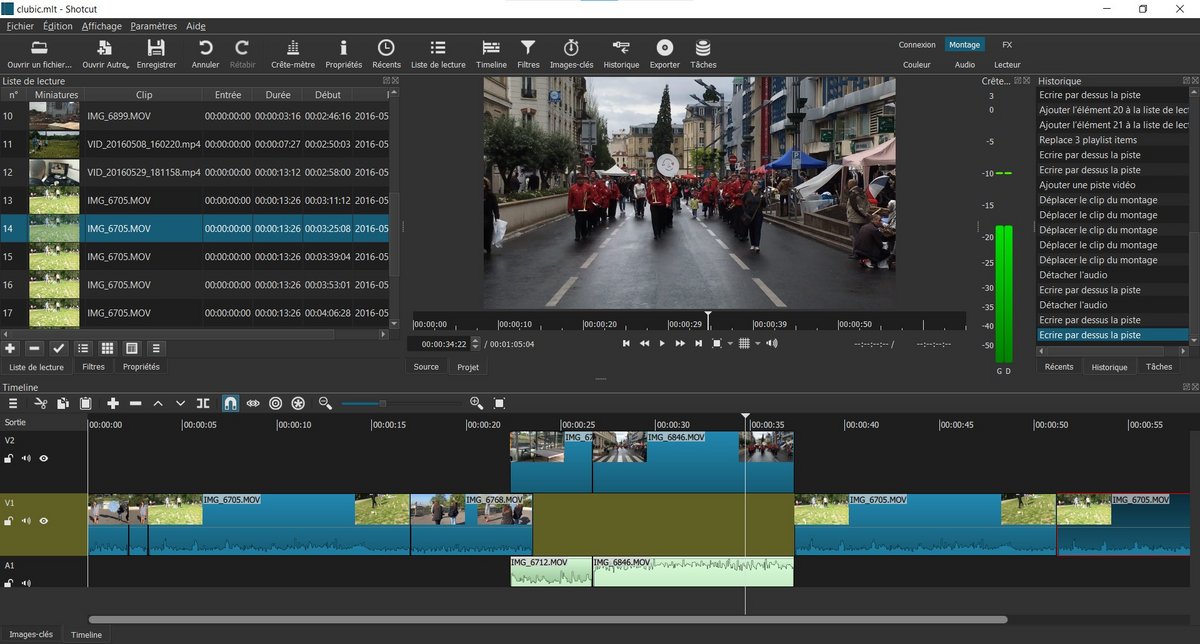
Task: Lock the A1 audio track
Action: pos(9,583)
